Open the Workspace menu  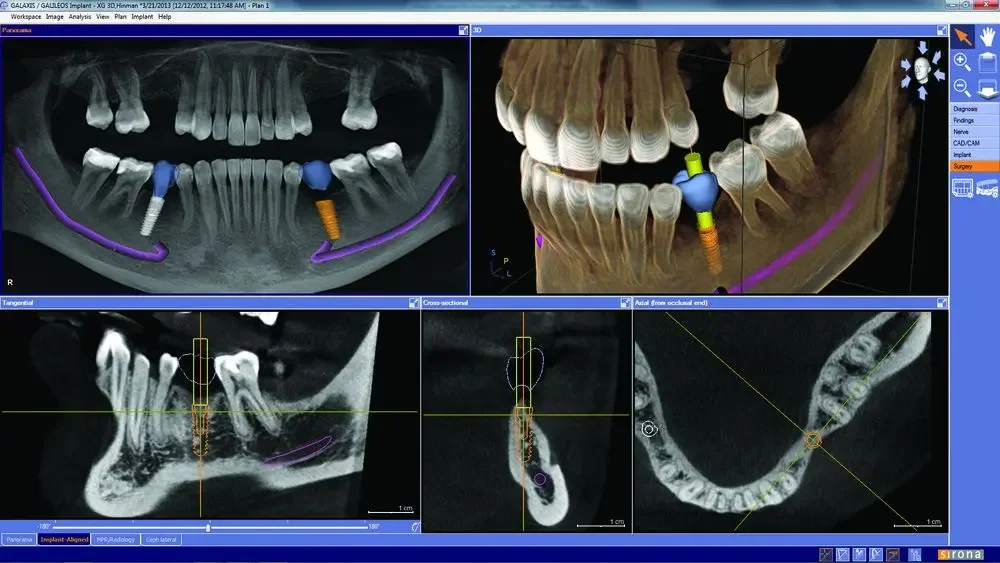click(26, 17)
